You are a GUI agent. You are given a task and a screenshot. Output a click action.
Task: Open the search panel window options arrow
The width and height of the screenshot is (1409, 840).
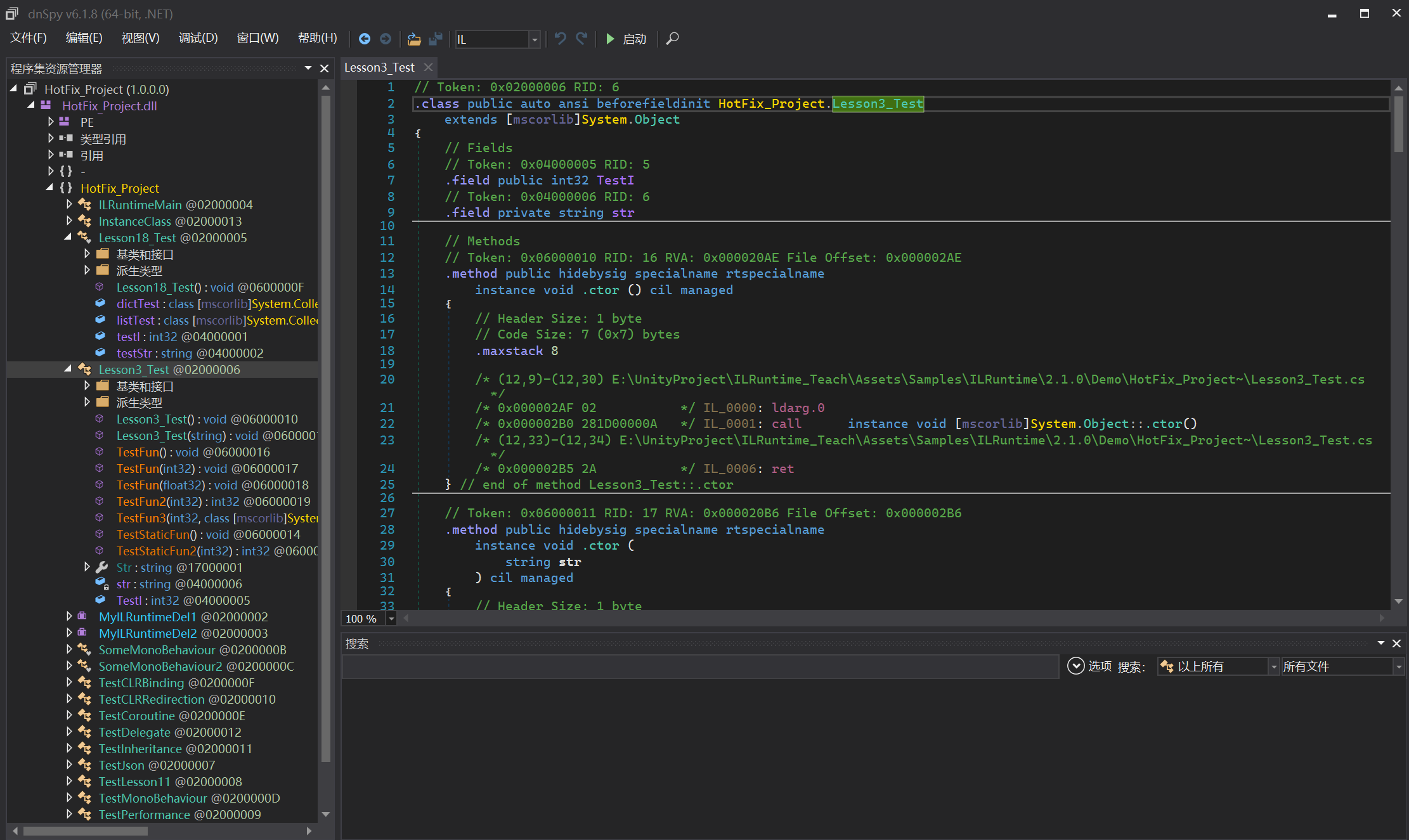pyautogui.click(x=1380, y=643)
